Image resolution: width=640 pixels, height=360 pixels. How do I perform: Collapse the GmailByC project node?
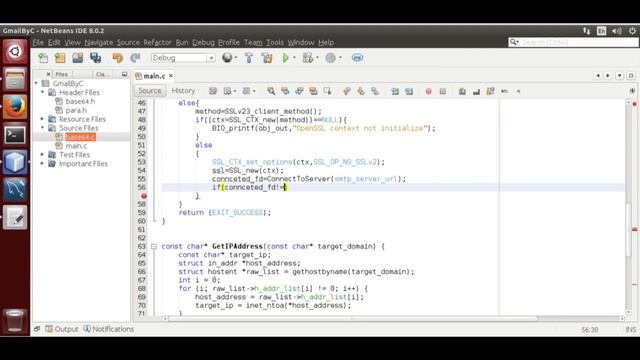36,83
